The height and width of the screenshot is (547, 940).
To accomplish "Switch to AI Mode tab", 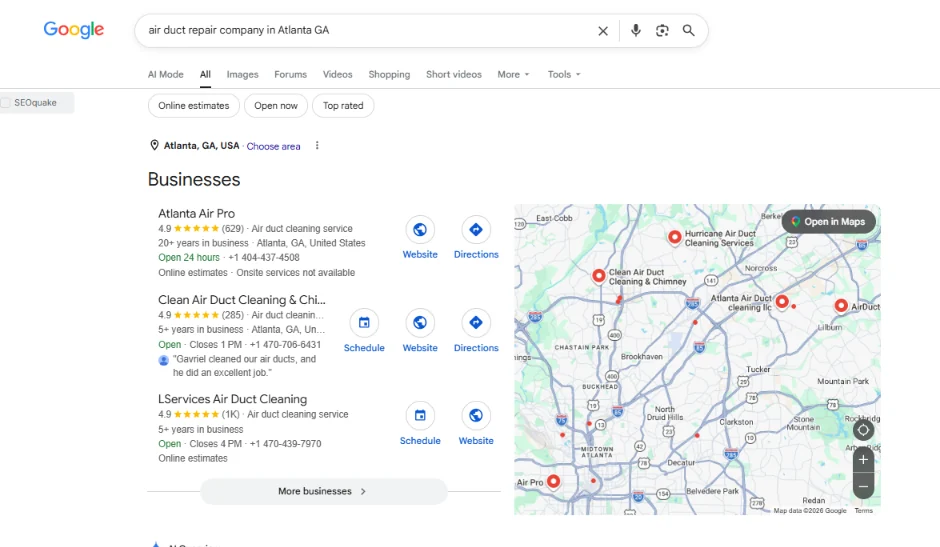I will tap(165, 74).
